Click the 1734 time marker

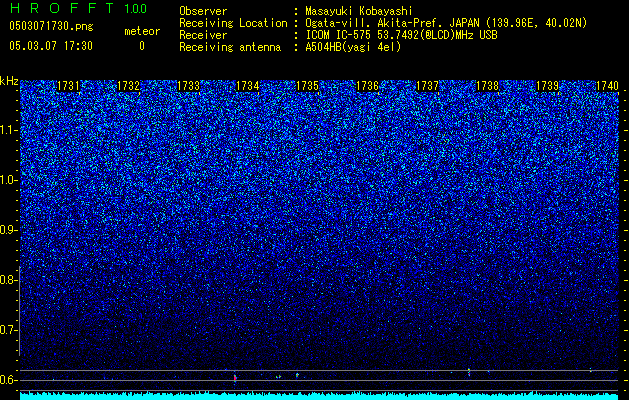pos(248,86)
